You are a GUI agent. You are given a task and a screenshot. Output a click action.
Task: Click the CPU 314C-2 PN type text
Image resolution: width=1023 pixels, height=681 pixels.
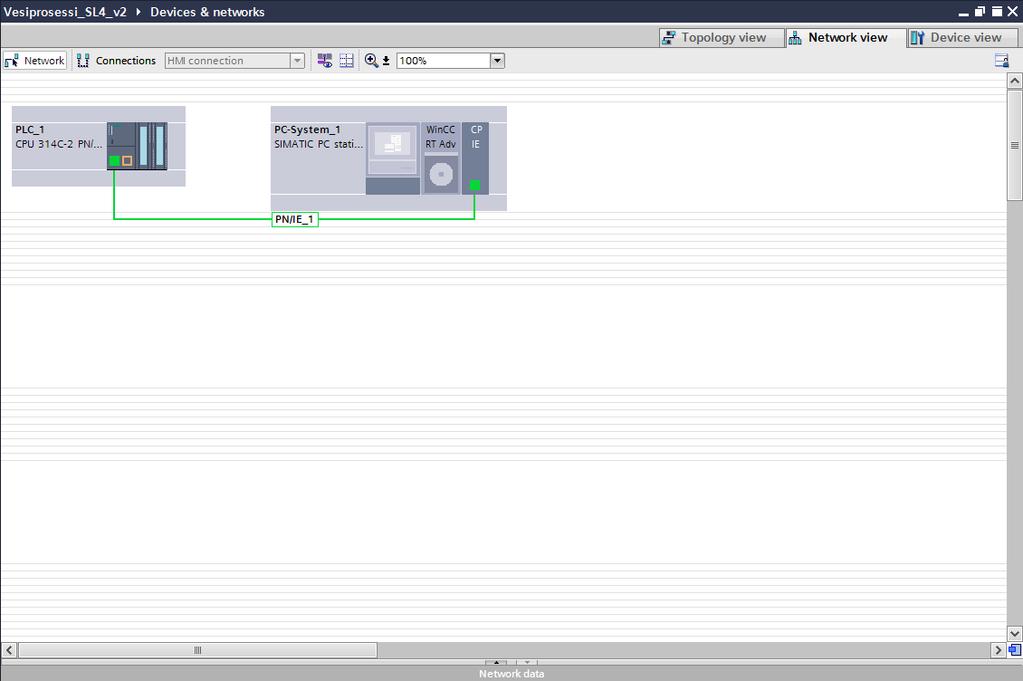(x=59, y=144)
